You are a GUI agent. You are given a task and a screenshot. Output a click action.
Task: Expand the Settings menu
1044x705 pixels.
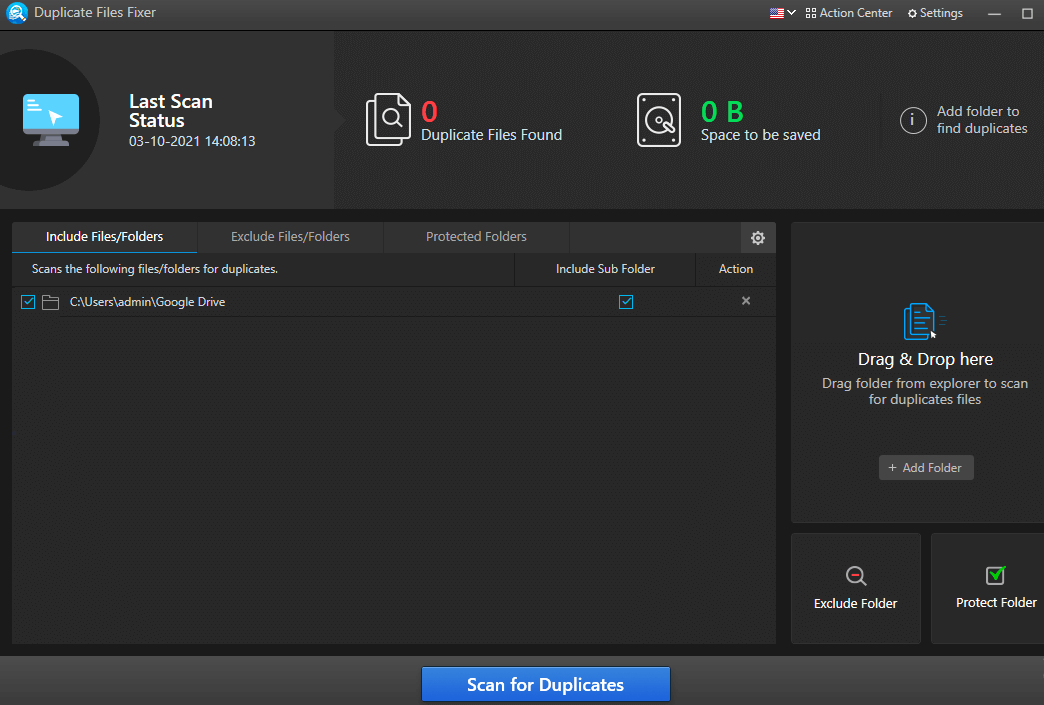(x=935, y=13)
